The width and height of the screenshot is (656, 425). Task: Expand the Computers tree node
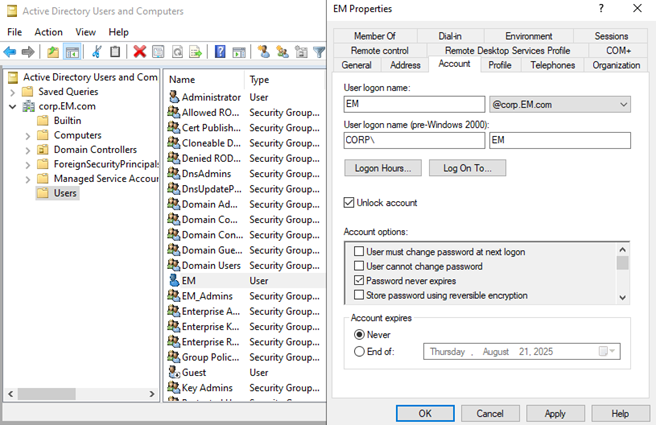(28, 136)
